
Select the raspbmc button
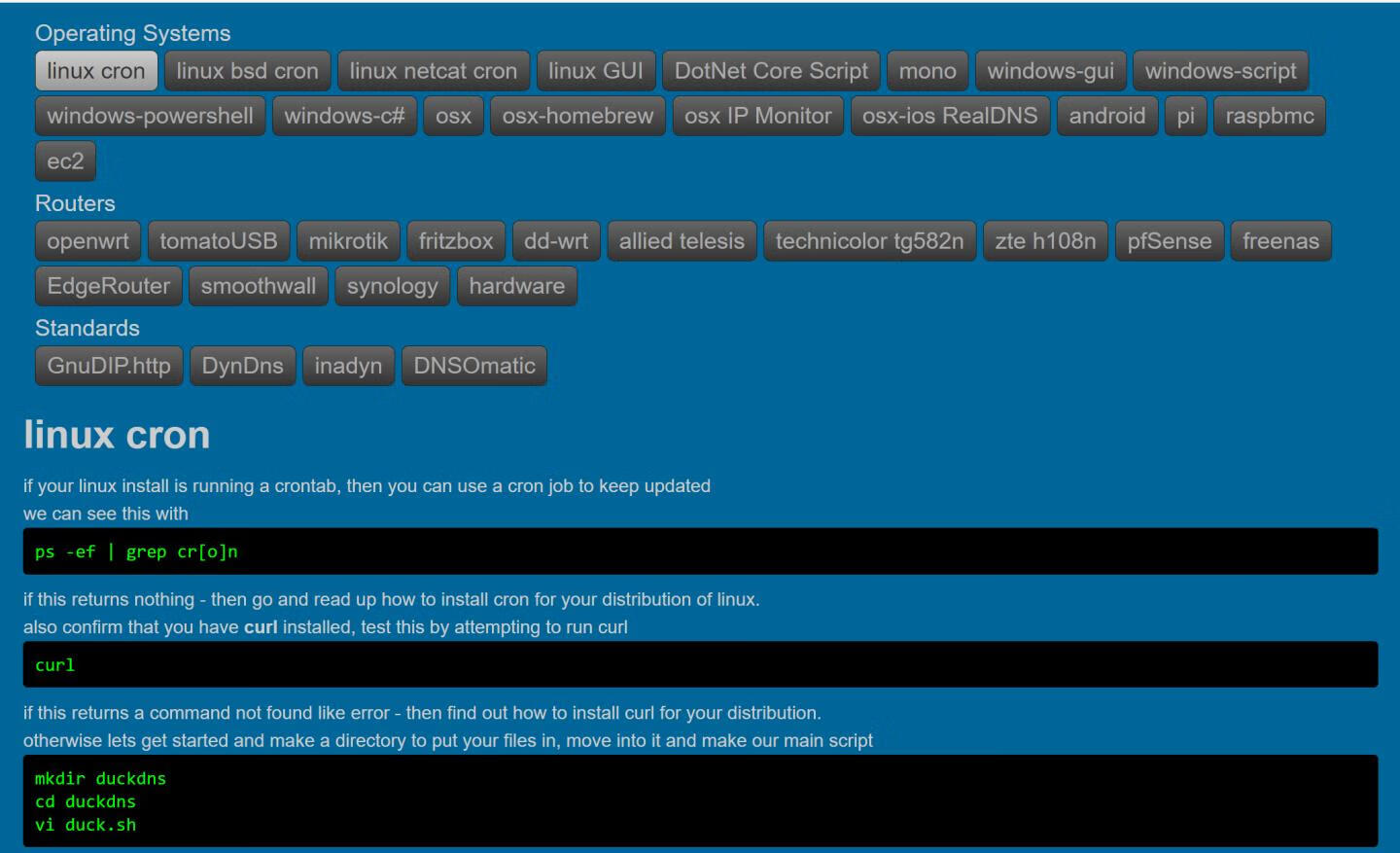pyautogui.click(x=1269, y=116)
